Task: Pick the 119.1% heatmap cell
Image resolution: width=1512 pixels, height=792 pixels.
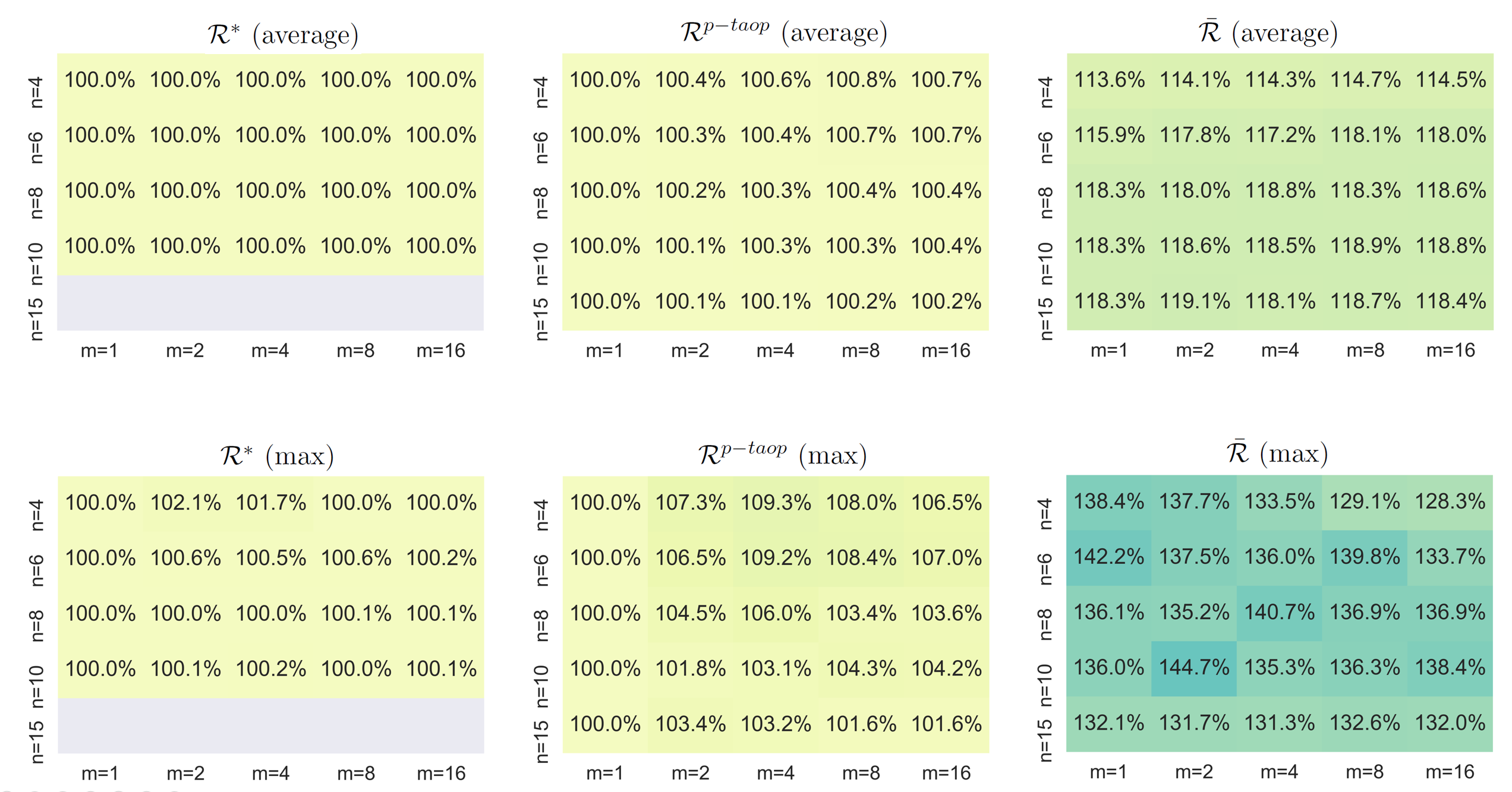Action: pyautogui.click(x=1195, y=302)
